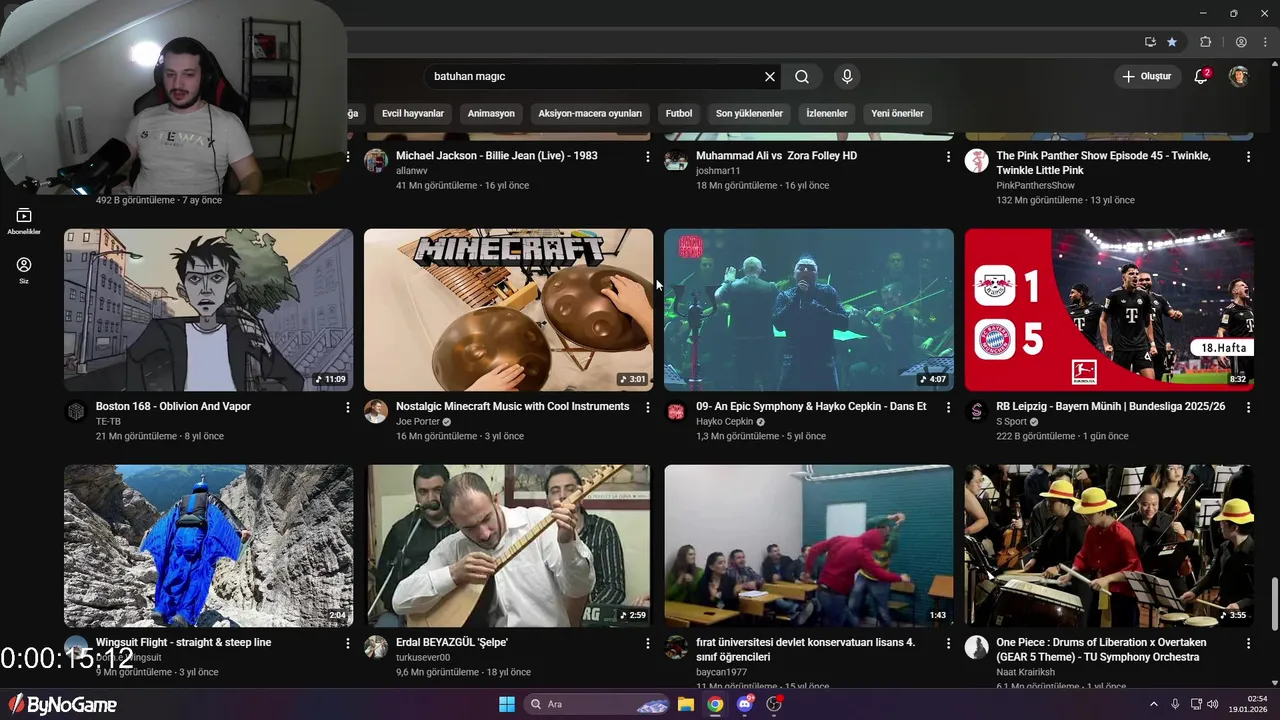The image size is (1280, 720).
Task: Play the Erdal BEYAZGÜL saz thumbnail
Action: (x=508, y=546)
